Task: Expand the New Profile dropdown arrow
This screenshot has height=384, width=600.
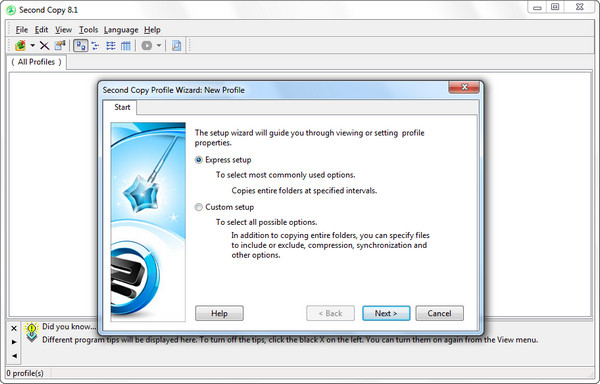Action: coord(33,46)
